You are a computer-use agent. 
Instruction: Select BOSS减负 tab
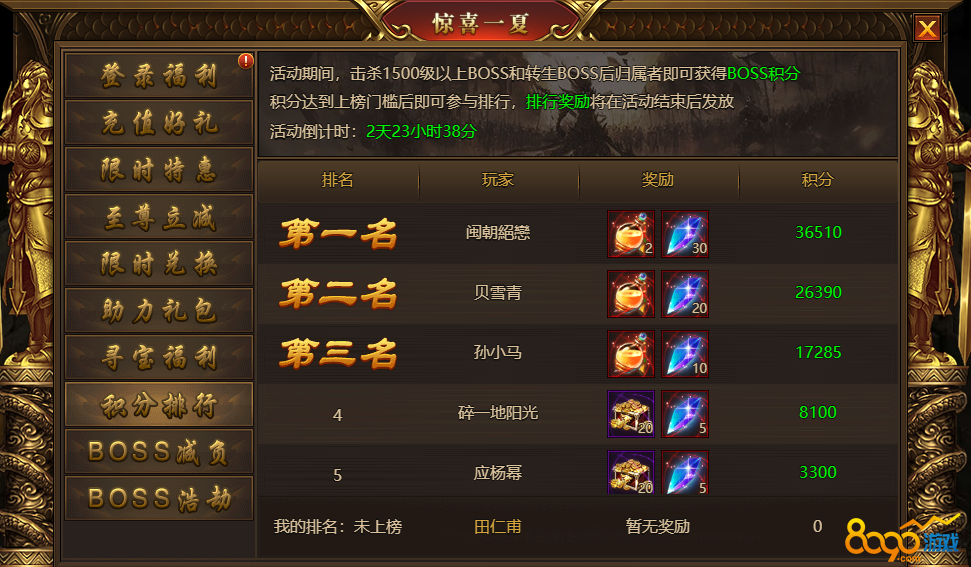click(159, 452)
